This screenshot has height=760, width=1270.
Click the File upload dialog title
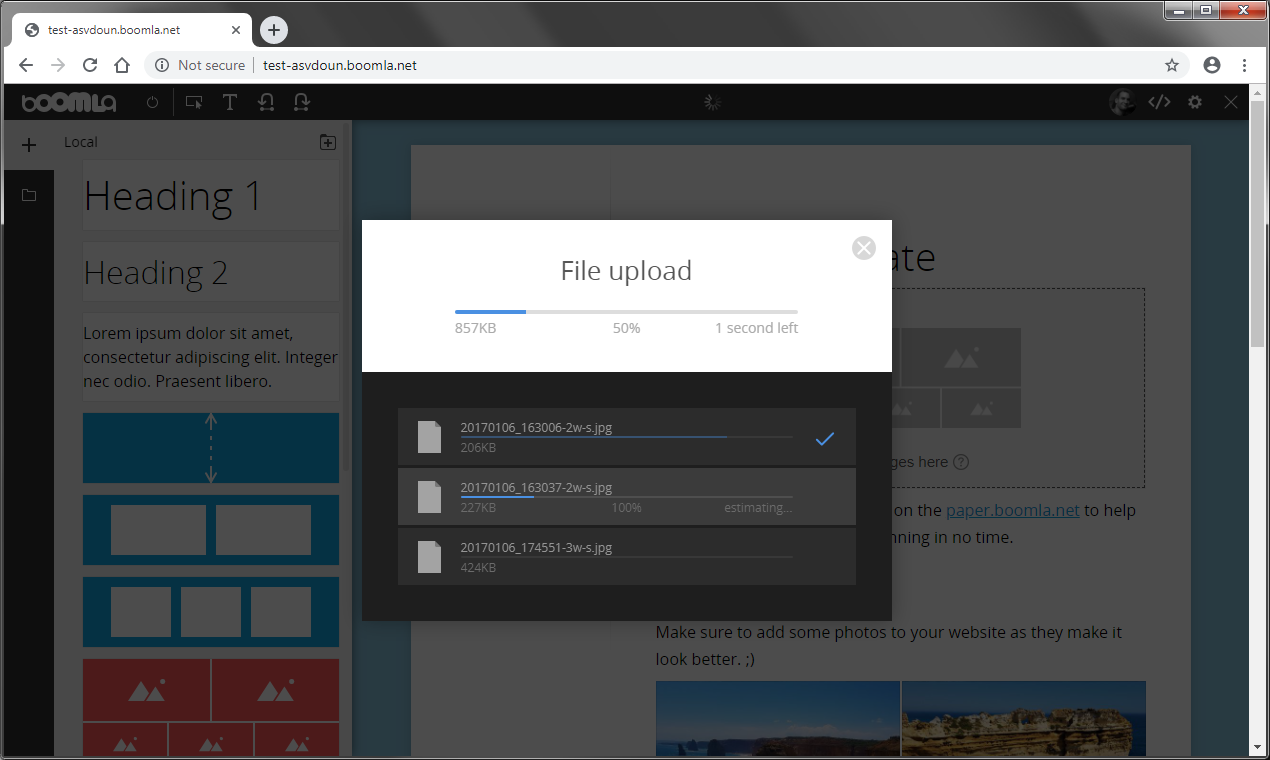(626, 271)
